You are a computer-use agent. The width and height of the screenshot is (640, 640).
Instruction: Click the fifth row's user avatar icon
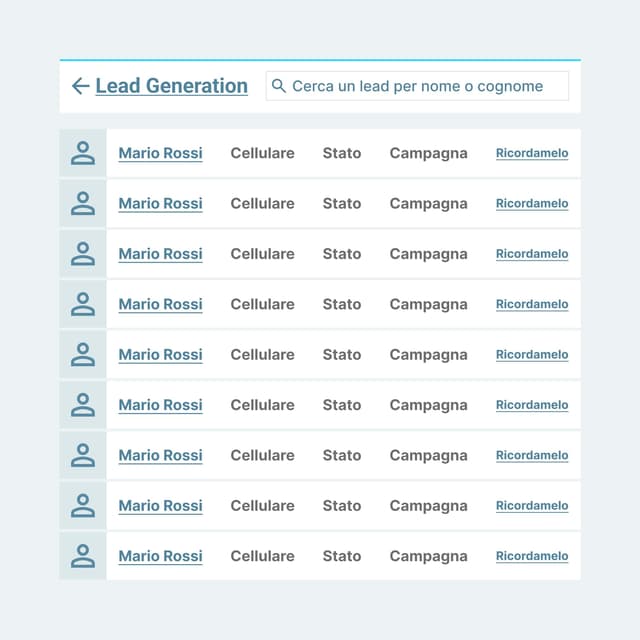point(83,354)
